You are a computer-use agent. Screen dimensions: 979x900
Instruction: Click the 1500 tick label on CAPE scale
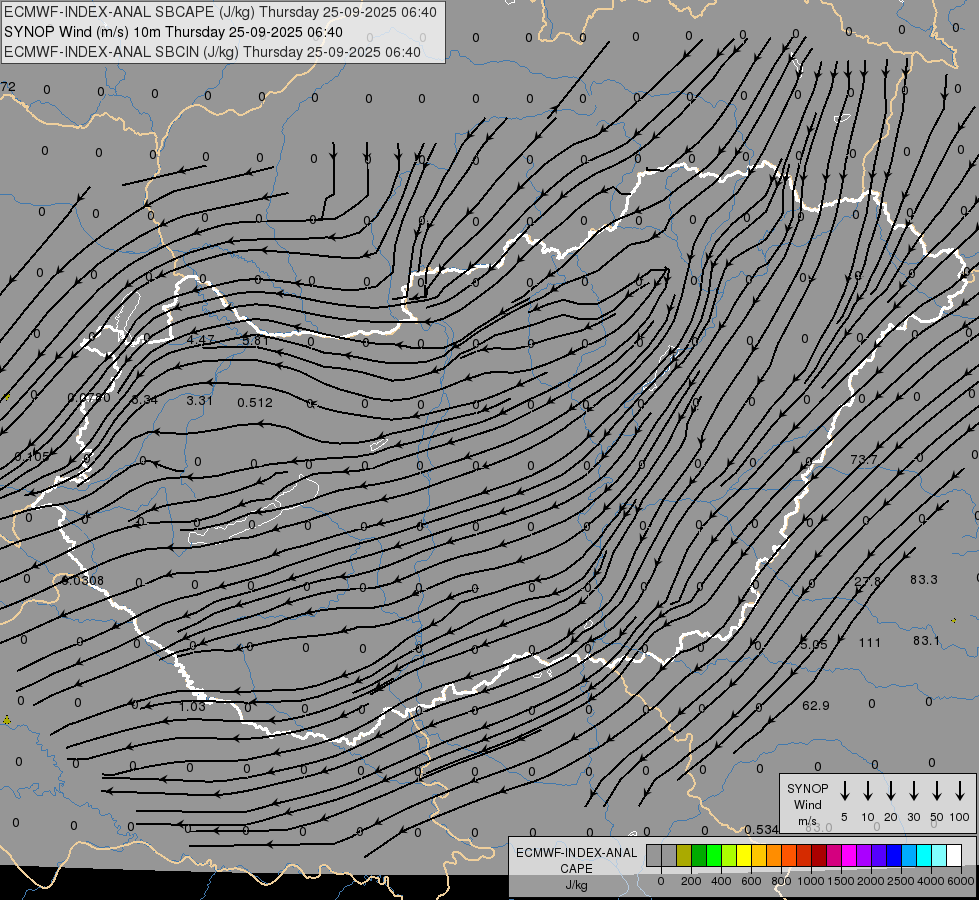[x=840, y=881]
